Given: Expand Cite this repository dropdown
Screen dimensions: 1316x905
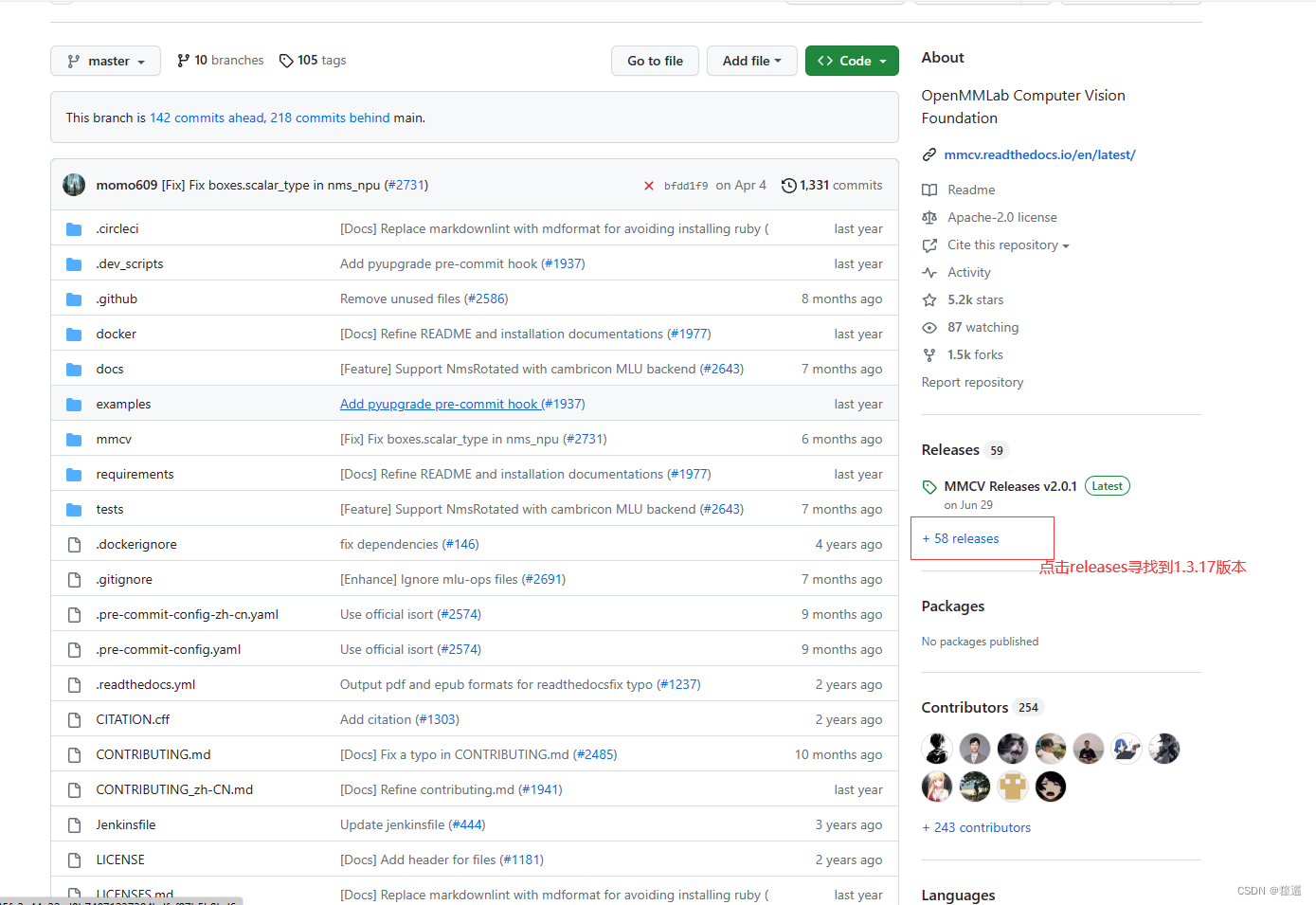Looking at the screenshot, I should click(1008, 244).
